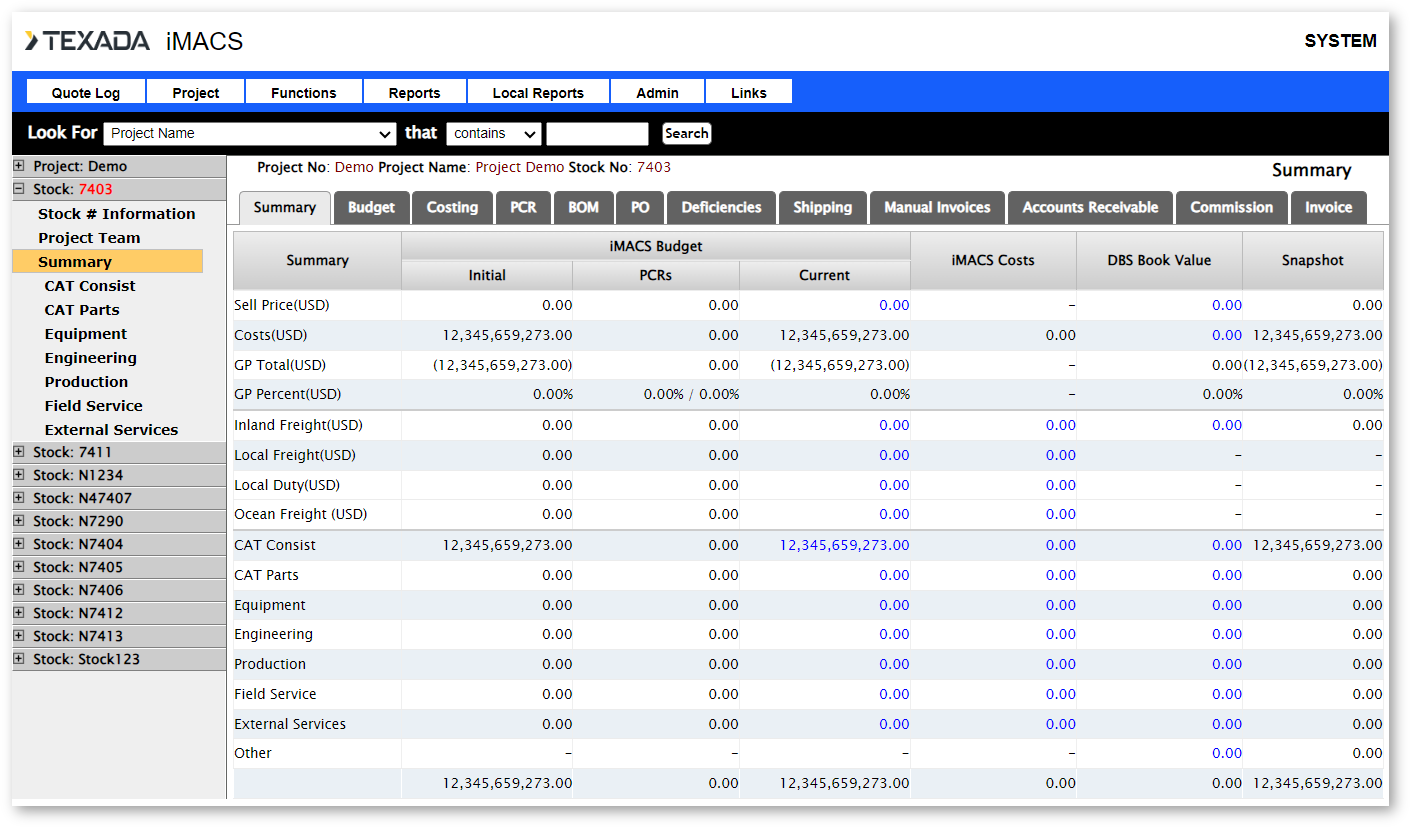Open the Look For field dropdown

250,133
